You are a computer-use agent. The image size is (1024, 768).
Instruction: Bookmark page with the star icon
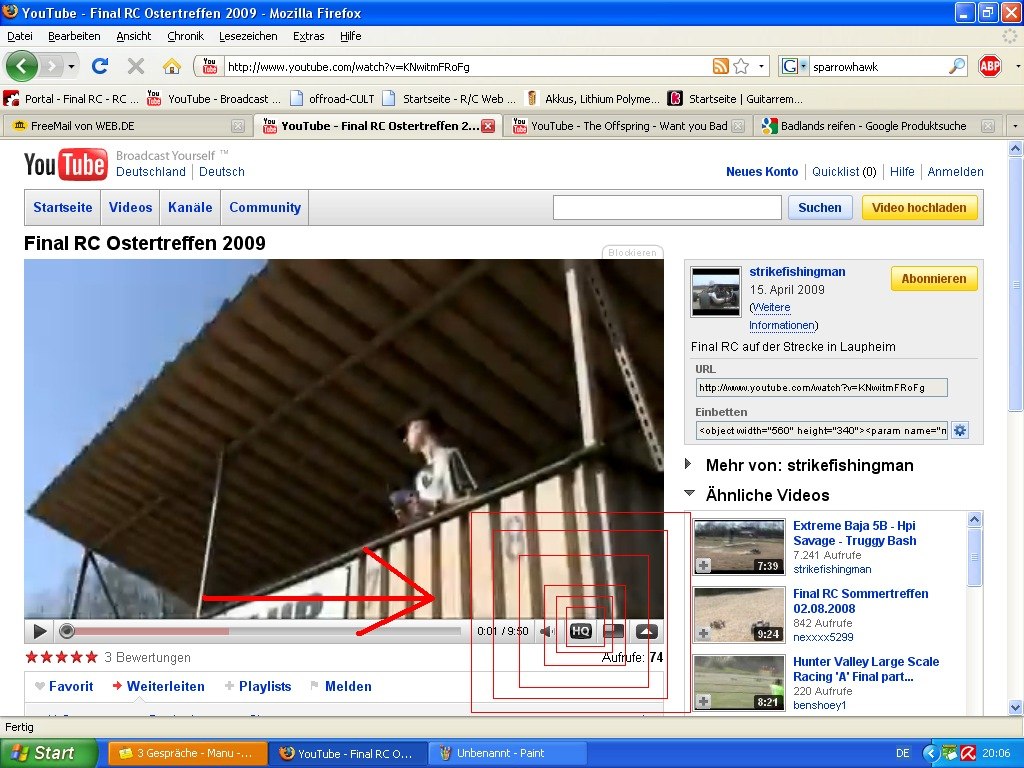pyautogui.click(x=741, y=66)
